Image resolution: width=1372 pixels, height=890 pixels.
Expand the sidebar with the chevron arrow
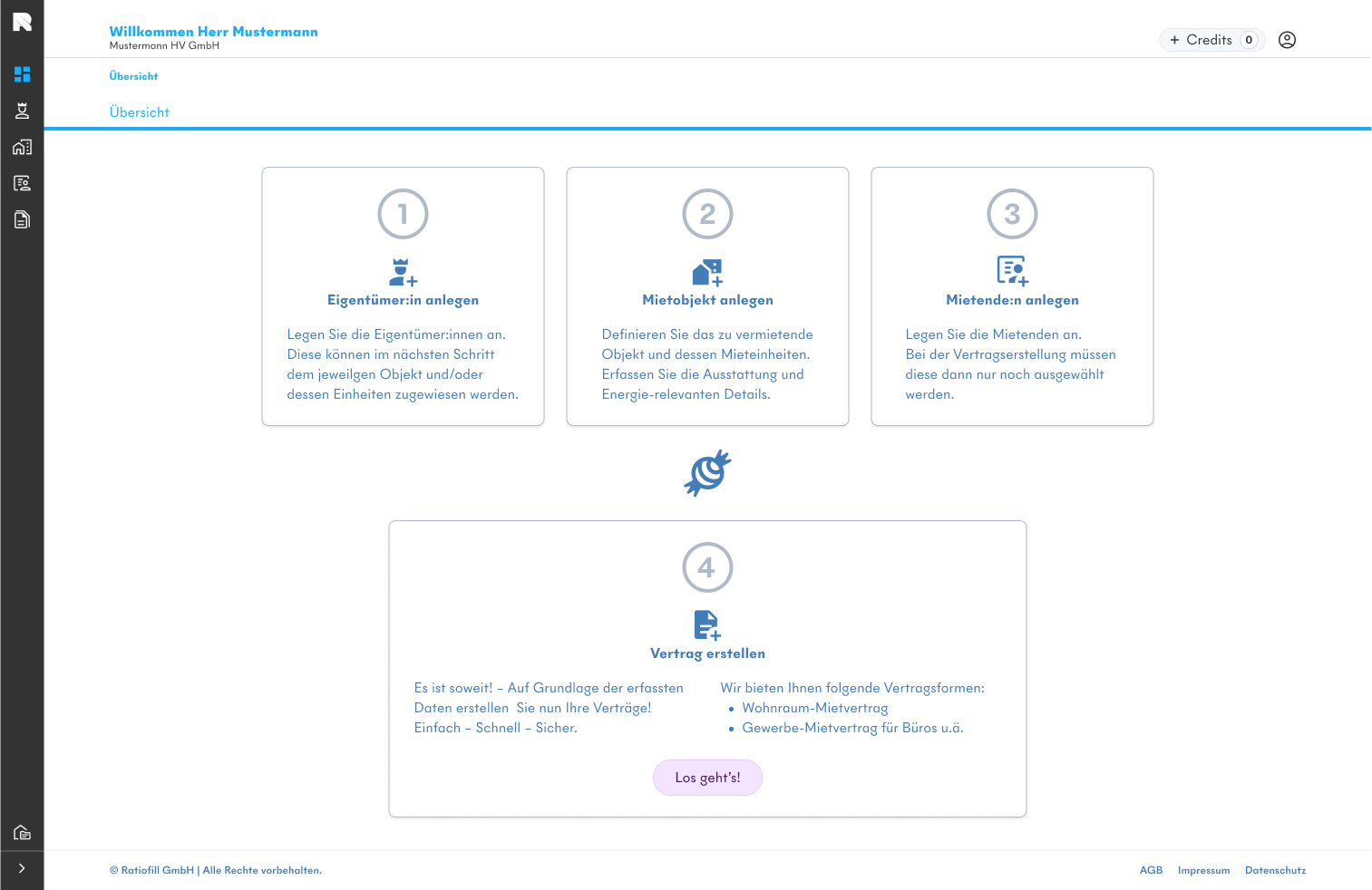tap(22, 868)
